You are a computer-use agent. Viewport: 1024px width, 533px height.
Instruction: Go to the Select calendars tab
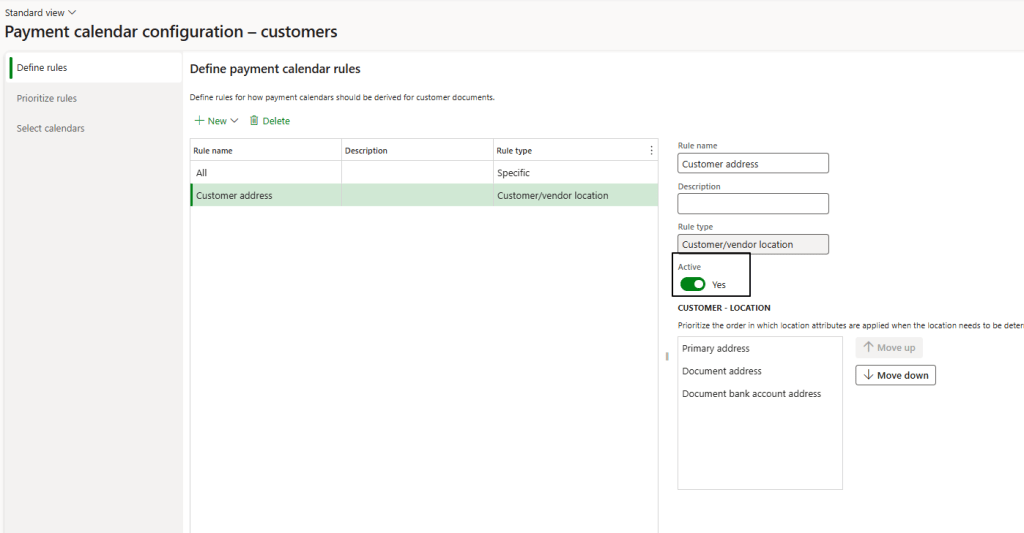click(x=51, y=129)
